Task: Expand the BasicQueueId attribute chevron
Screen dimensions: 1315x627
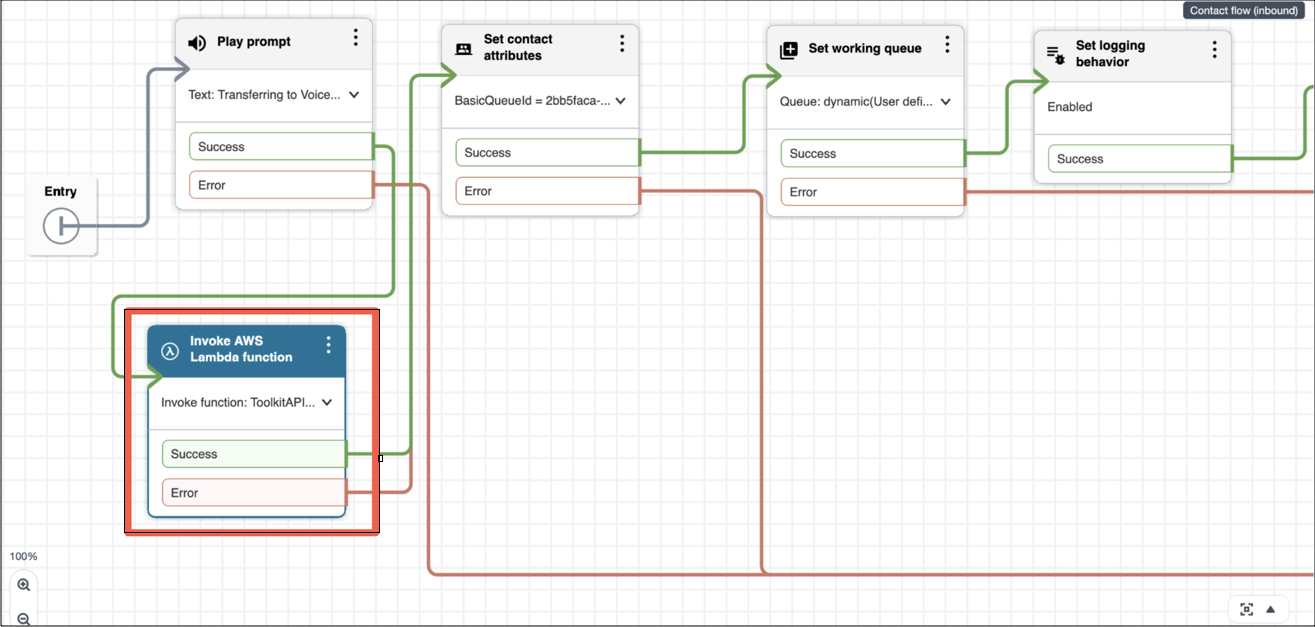Action: pyautogui.click(x=620, y=101)
